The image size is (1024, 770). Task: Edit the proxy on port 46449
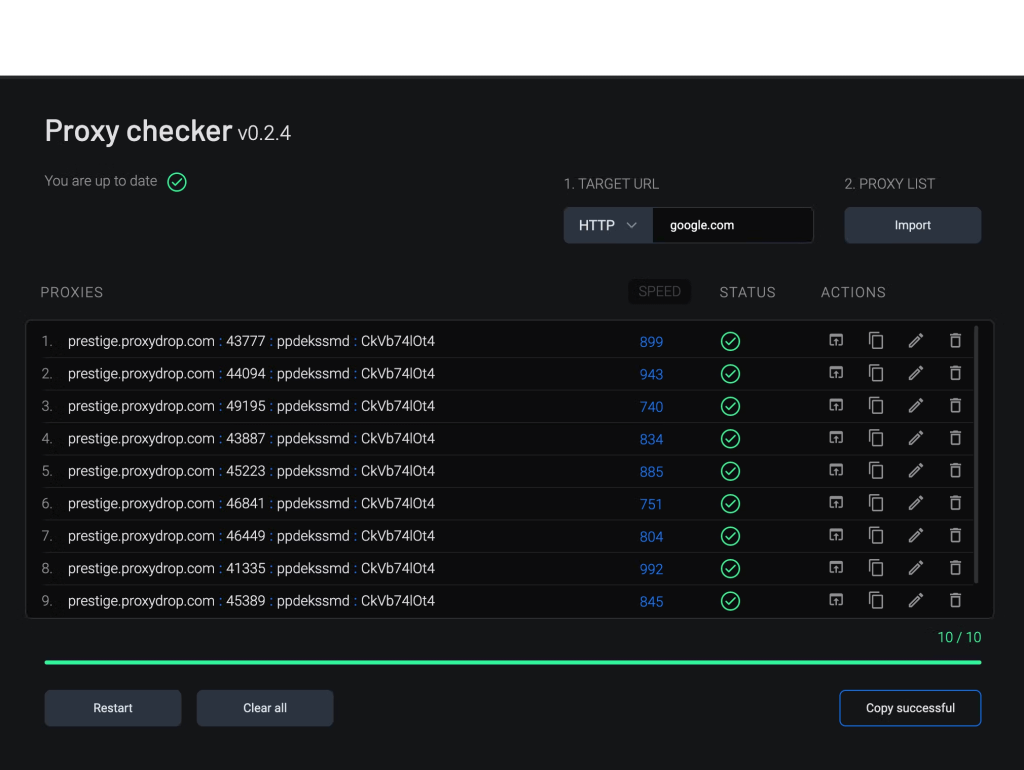click(x=915, y=536)
